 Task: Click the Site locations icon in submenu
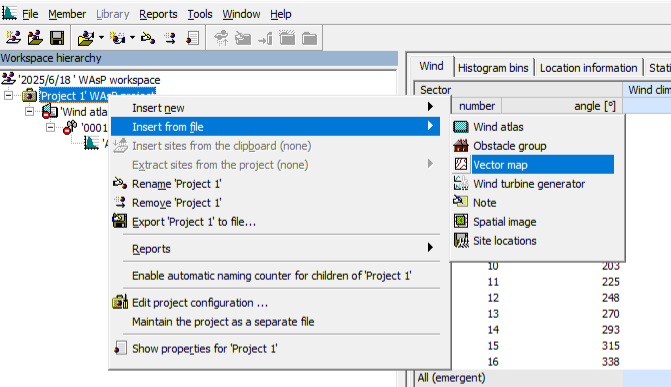click(x=461, y=241)
